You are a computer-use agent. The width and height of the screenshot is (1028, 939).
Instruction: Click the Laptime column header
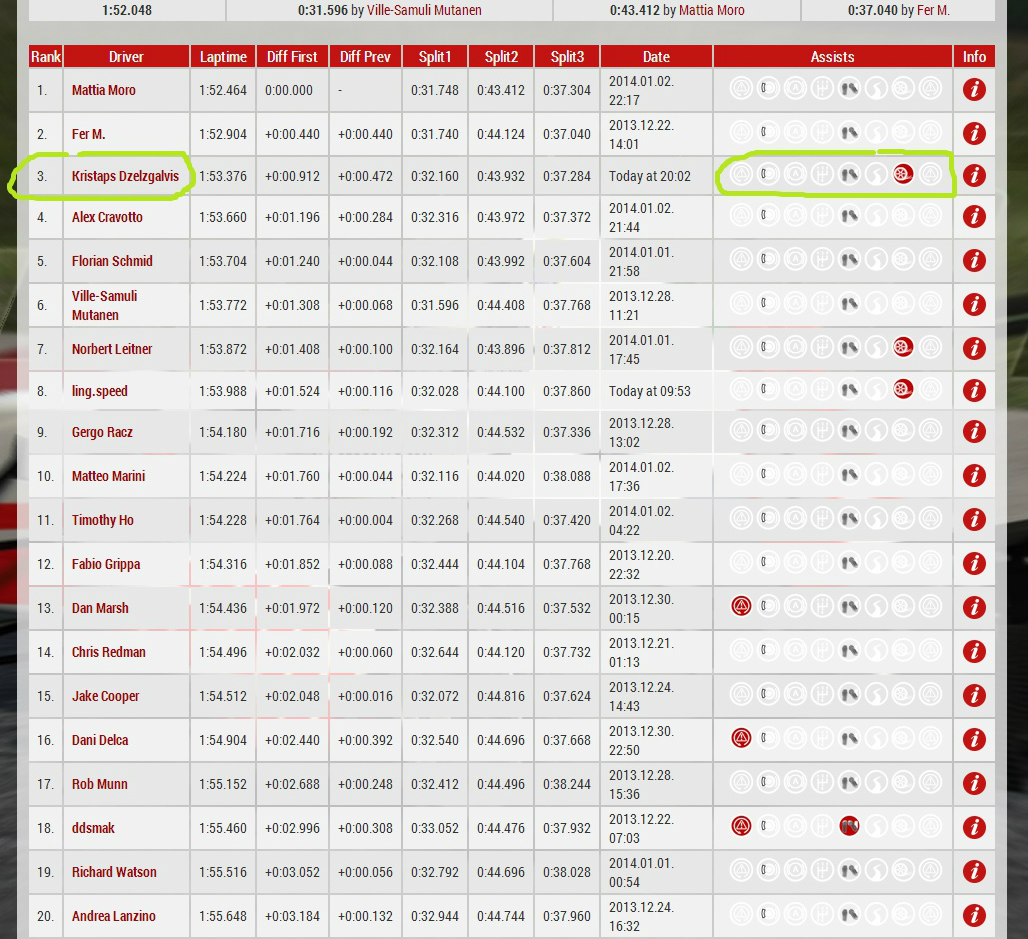[223, 56]
